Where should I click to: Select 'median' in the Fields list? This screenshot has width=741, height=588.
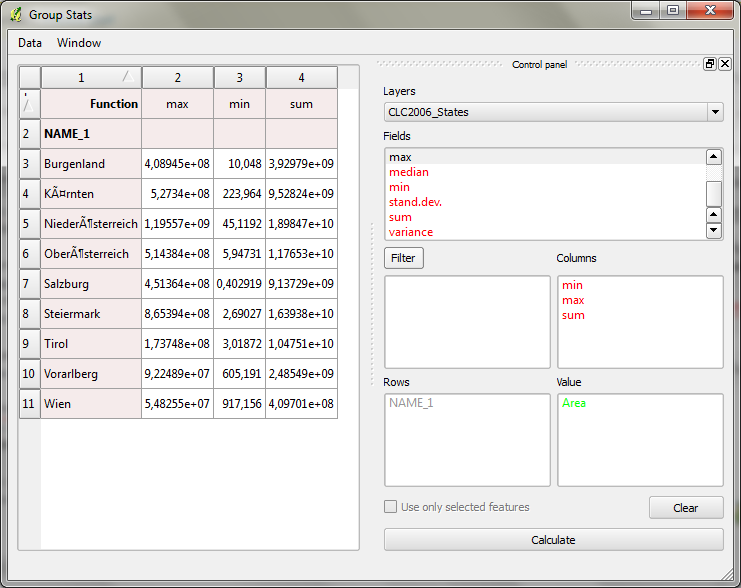click(409, 172)
